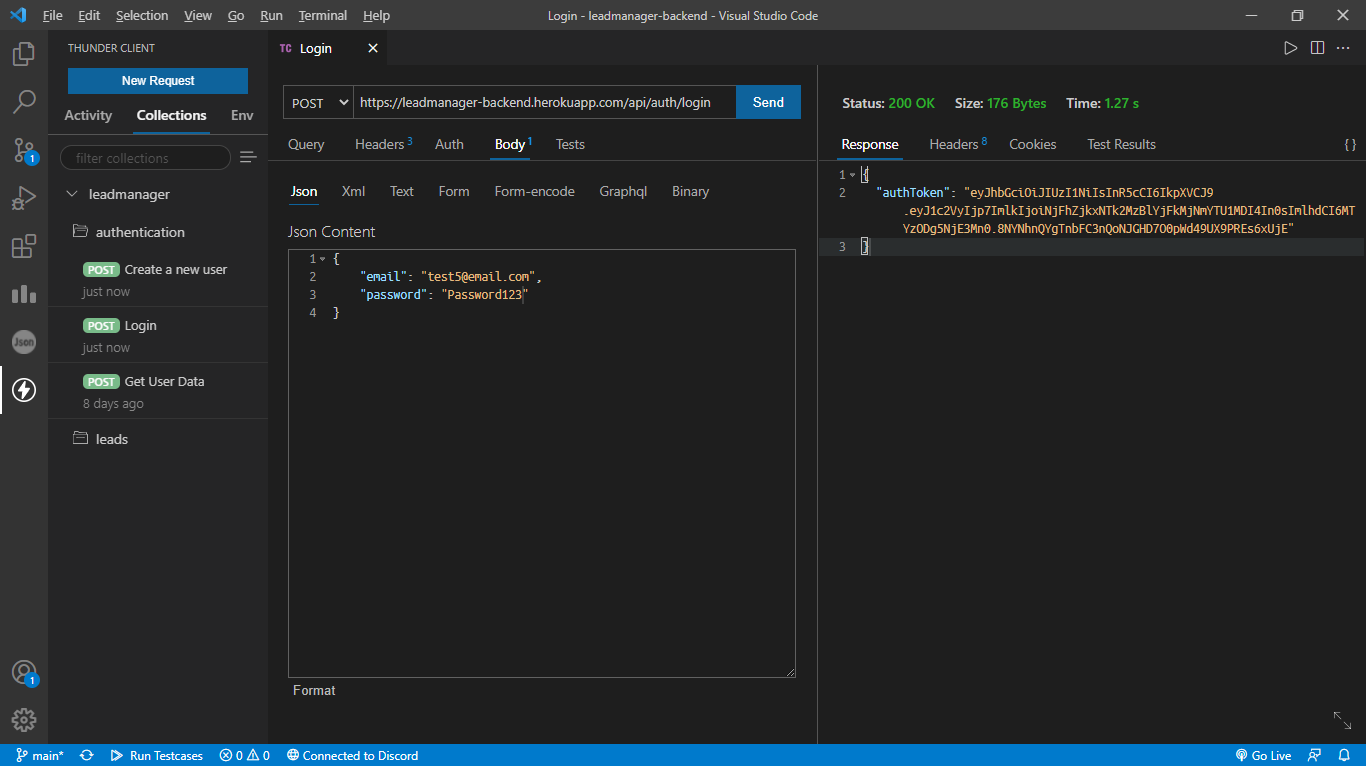Fold JSON body at line 1 arrow
The width and height of the screenshot is (1366, 766).
click(x=322, y=259)
